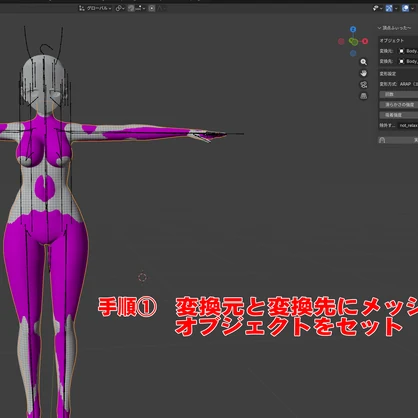Open the snapping options dropdown
Image resolution: width=418 pixels, height=418 pixels.
click(x=140, y=8)
